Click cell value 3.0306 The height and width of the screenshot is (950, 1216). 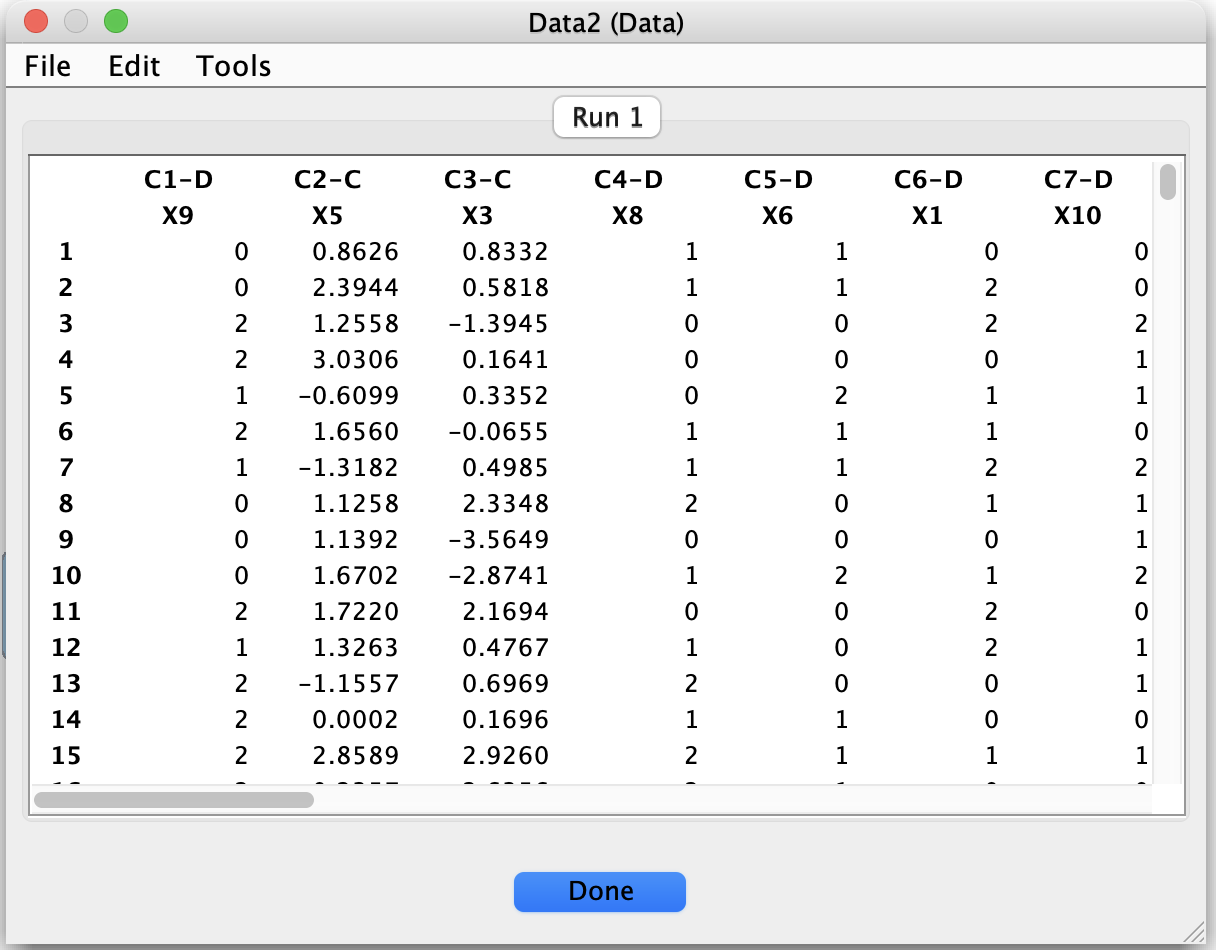(355, 360)
